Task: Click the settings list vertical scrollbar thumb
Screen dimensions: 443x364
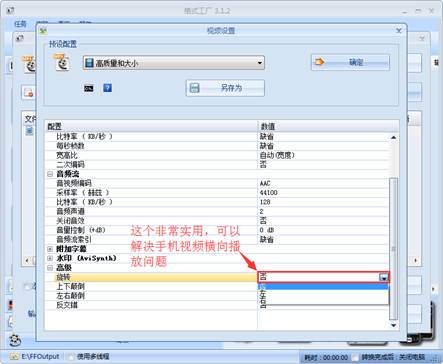Action: (394, 248)
